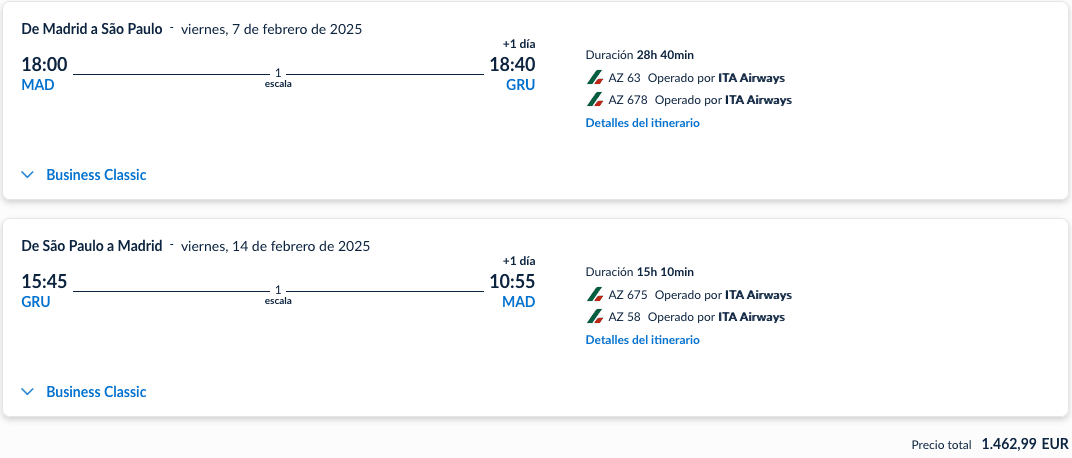Select GRU departure airport code under 15:45
Viewport: 1072px width, 458px height.
[x=36, y=302]
